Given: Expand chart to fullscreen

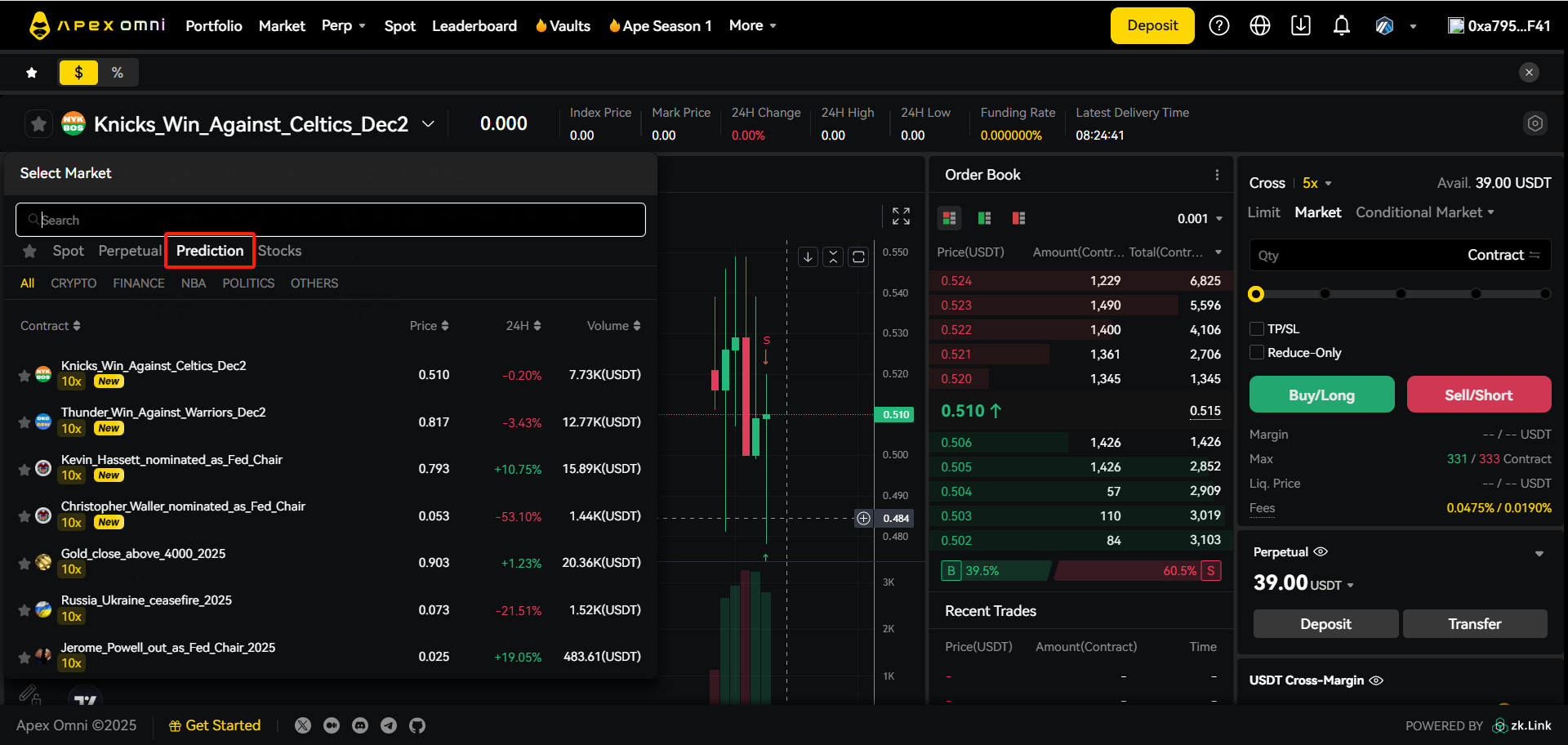Looking at the screenshot, I should click(901, 216).
